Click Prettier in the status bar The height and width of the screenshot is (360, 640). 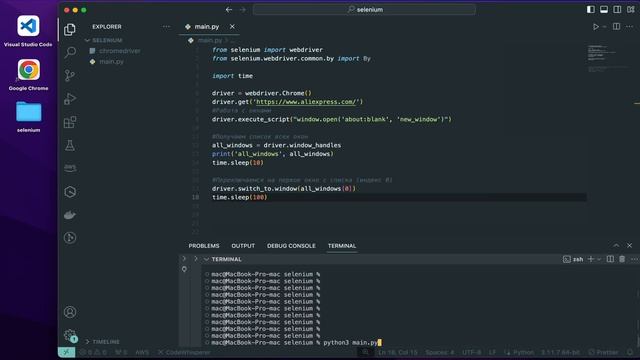tap(604, 352)
